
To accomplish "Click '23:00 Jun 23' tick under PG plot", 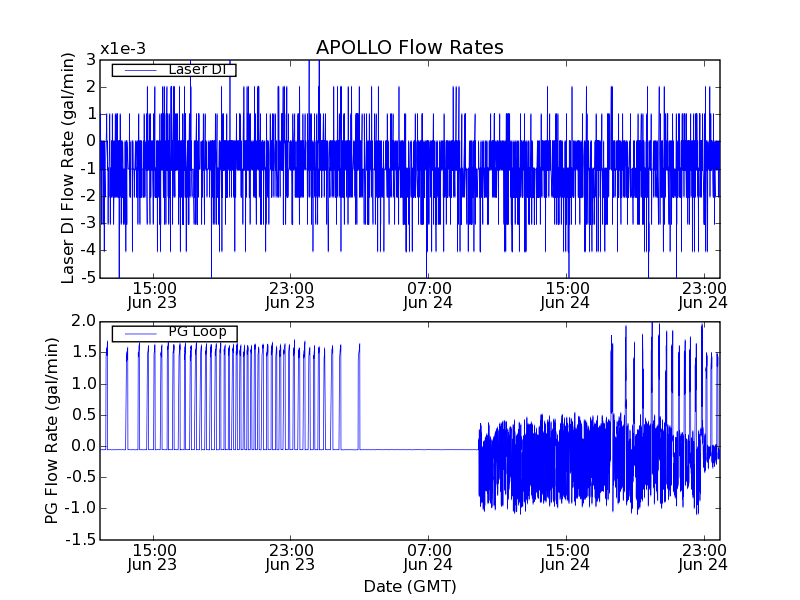I will 290,558.
